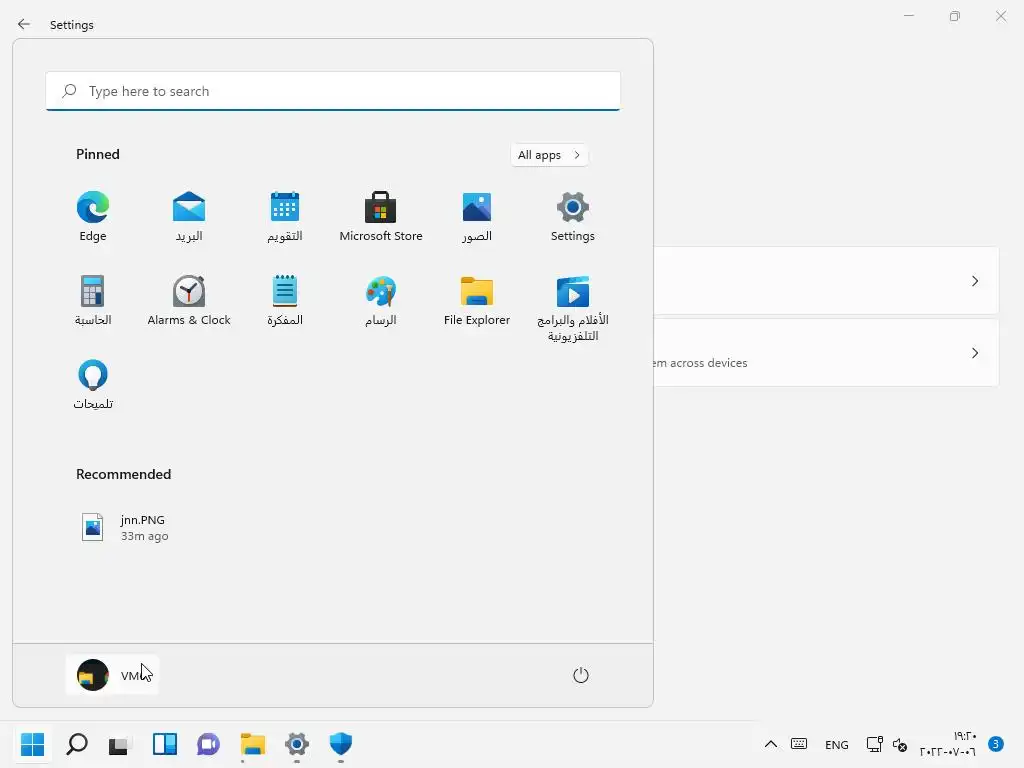
Task: Open taskbar Search magnifier
Action: [x=76, y=744]
